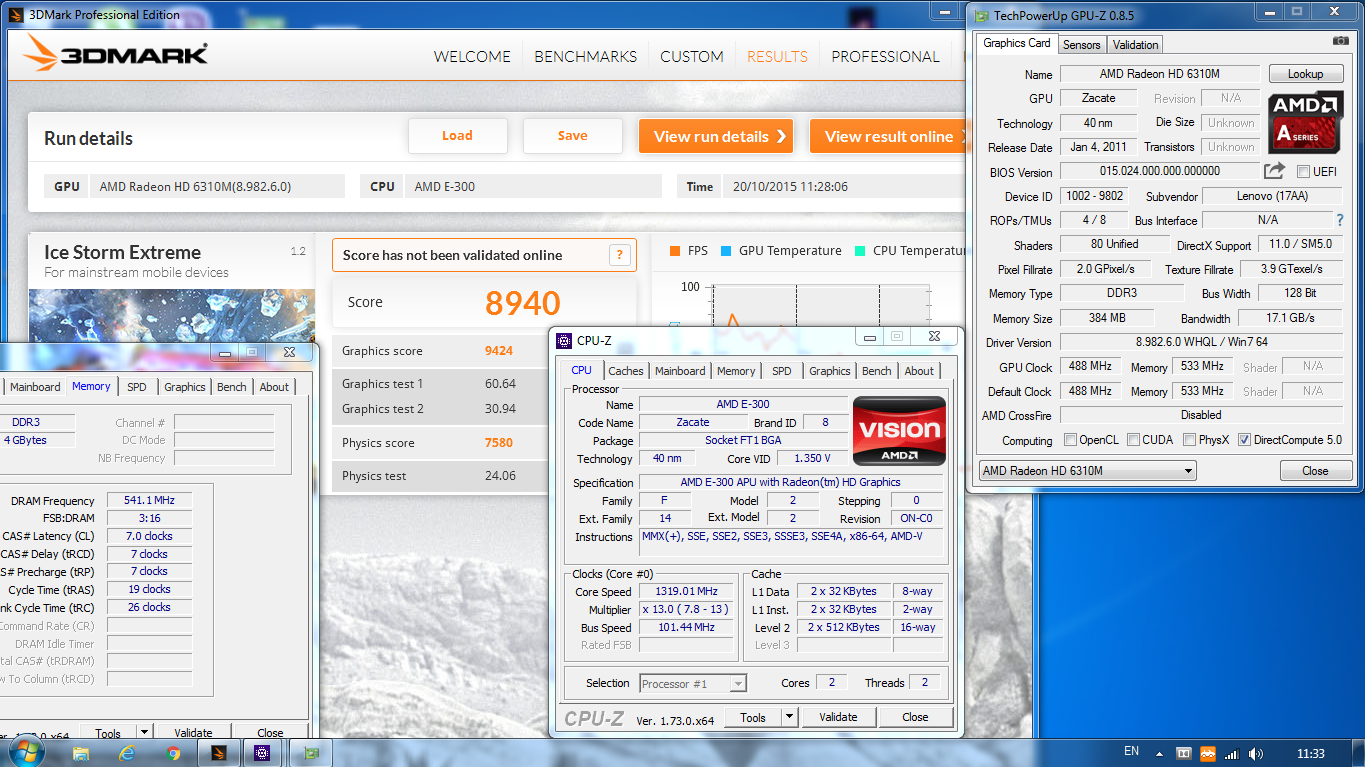Click the Validate button in front CPU-Z

838,717
